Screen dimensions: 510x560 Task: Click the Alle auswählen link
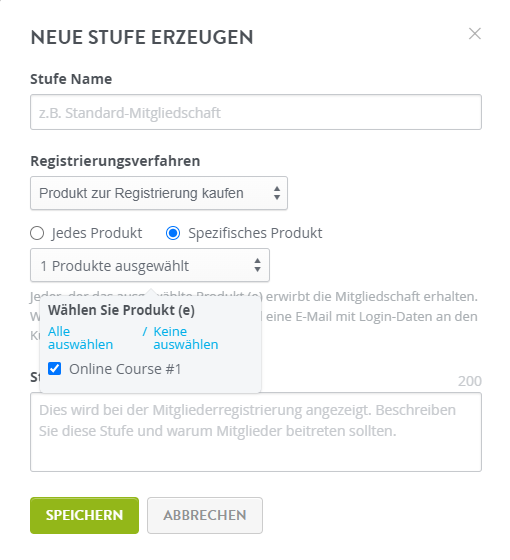[x=80, y=338]
